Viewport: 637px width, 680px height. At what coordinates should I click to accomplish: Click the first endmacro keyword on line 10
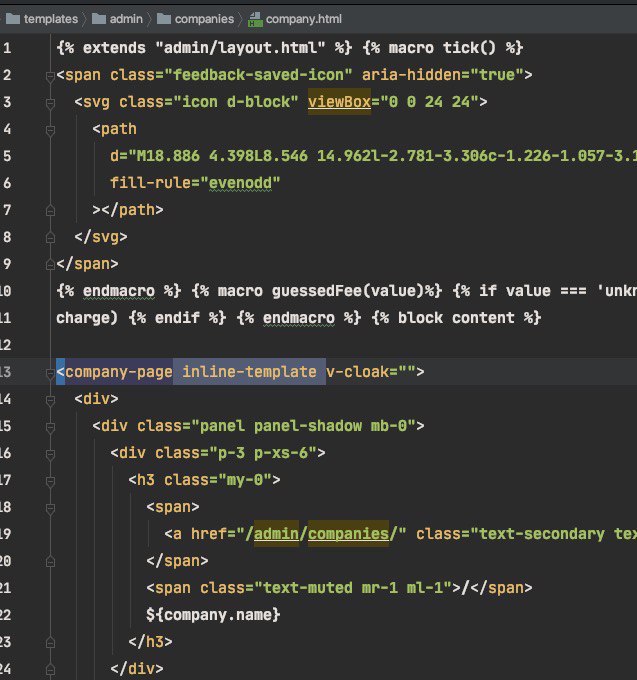(x=119, y=291)
